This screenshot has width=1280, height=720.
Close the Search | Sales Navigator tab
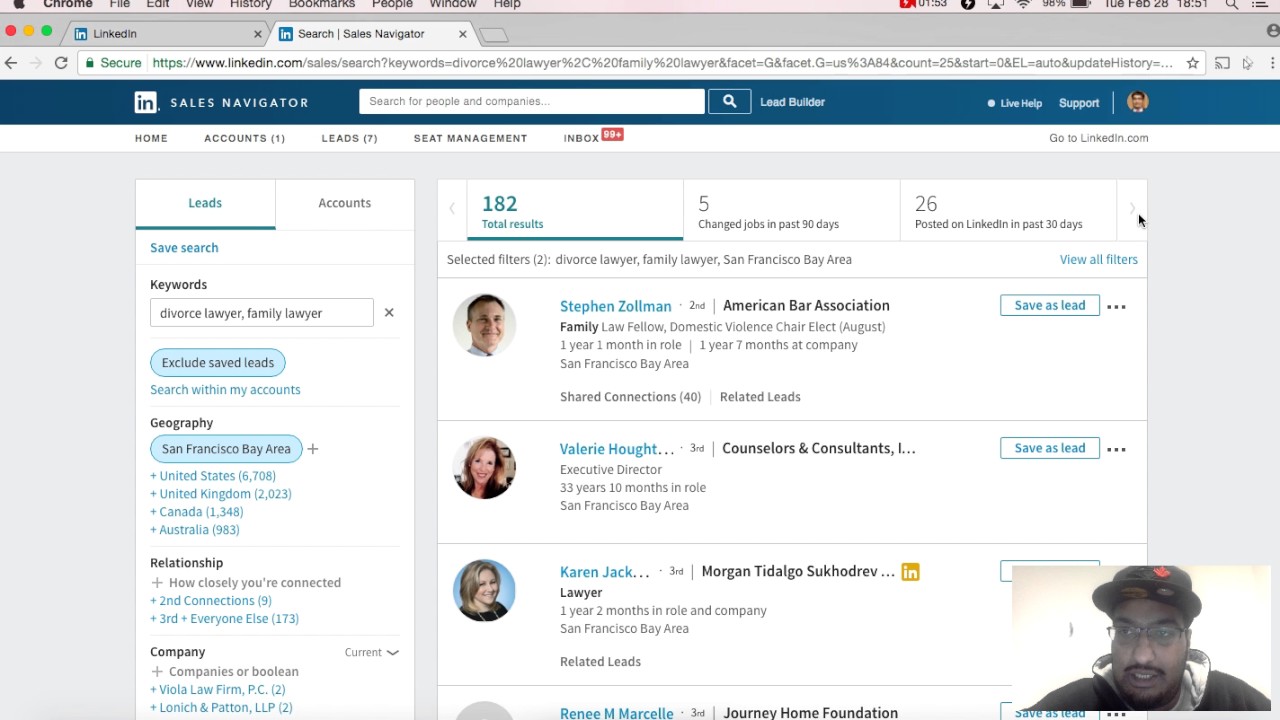[x=462, y=34]
